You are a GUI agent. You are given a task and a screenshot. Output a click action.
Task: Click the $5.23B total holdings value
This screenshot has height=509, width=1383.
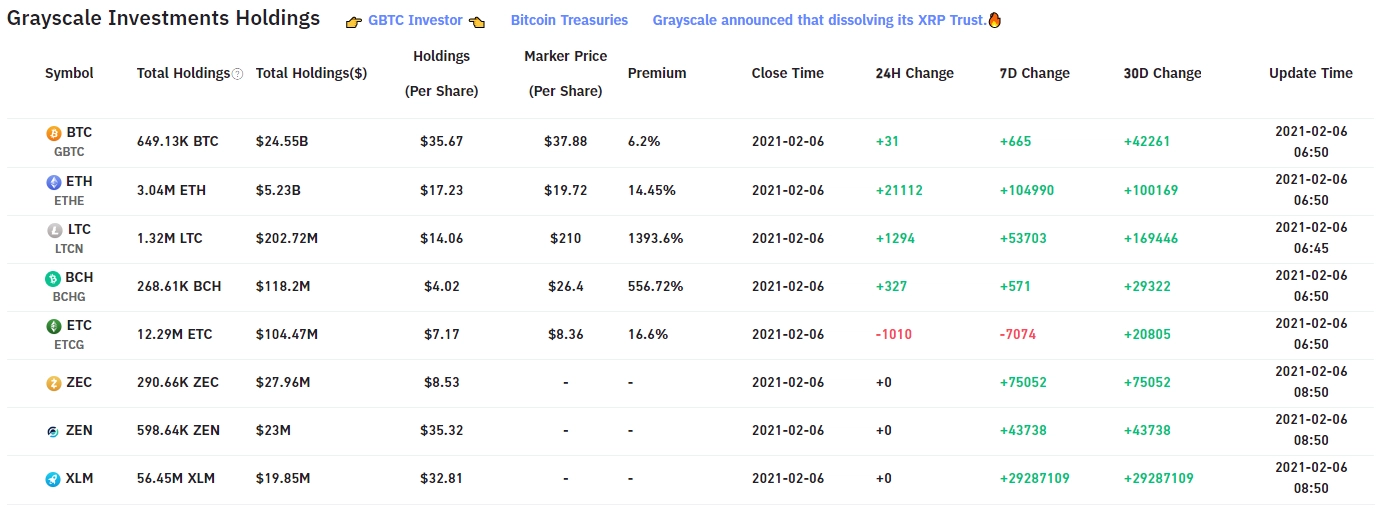279,190
